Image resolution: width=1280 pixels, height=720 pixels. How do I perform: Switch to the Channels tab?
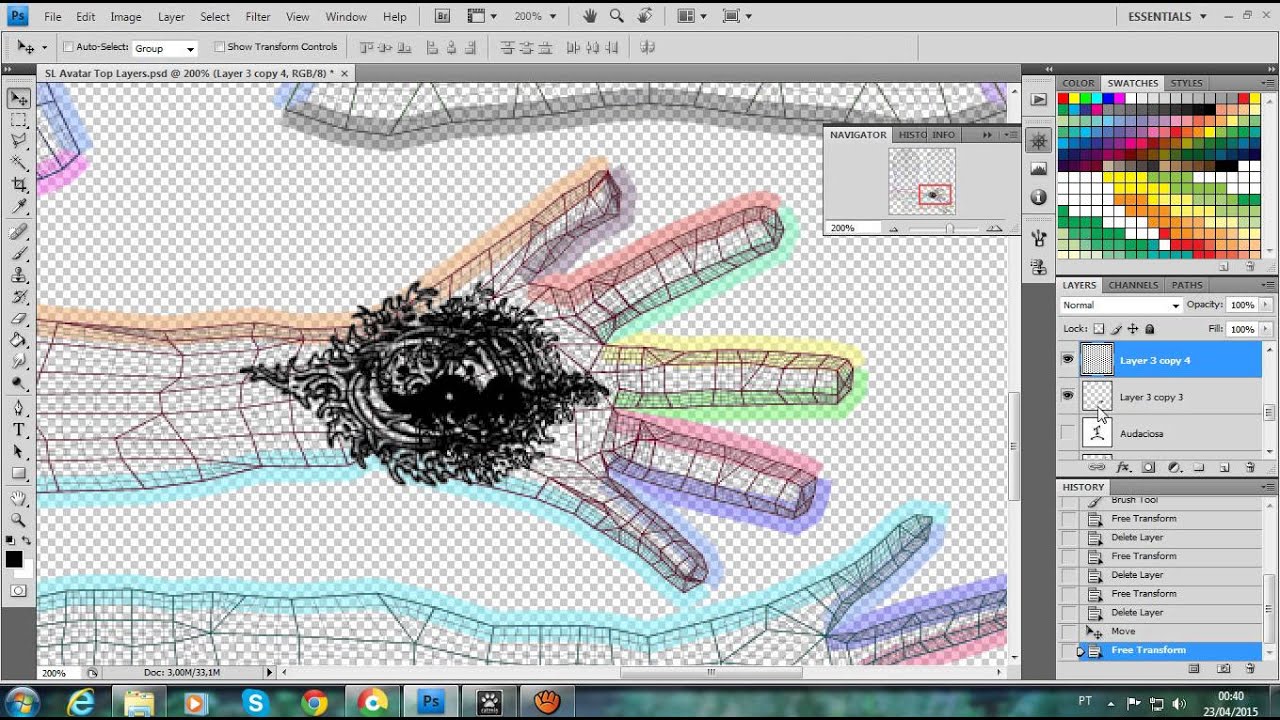[x=1133, y=285]
